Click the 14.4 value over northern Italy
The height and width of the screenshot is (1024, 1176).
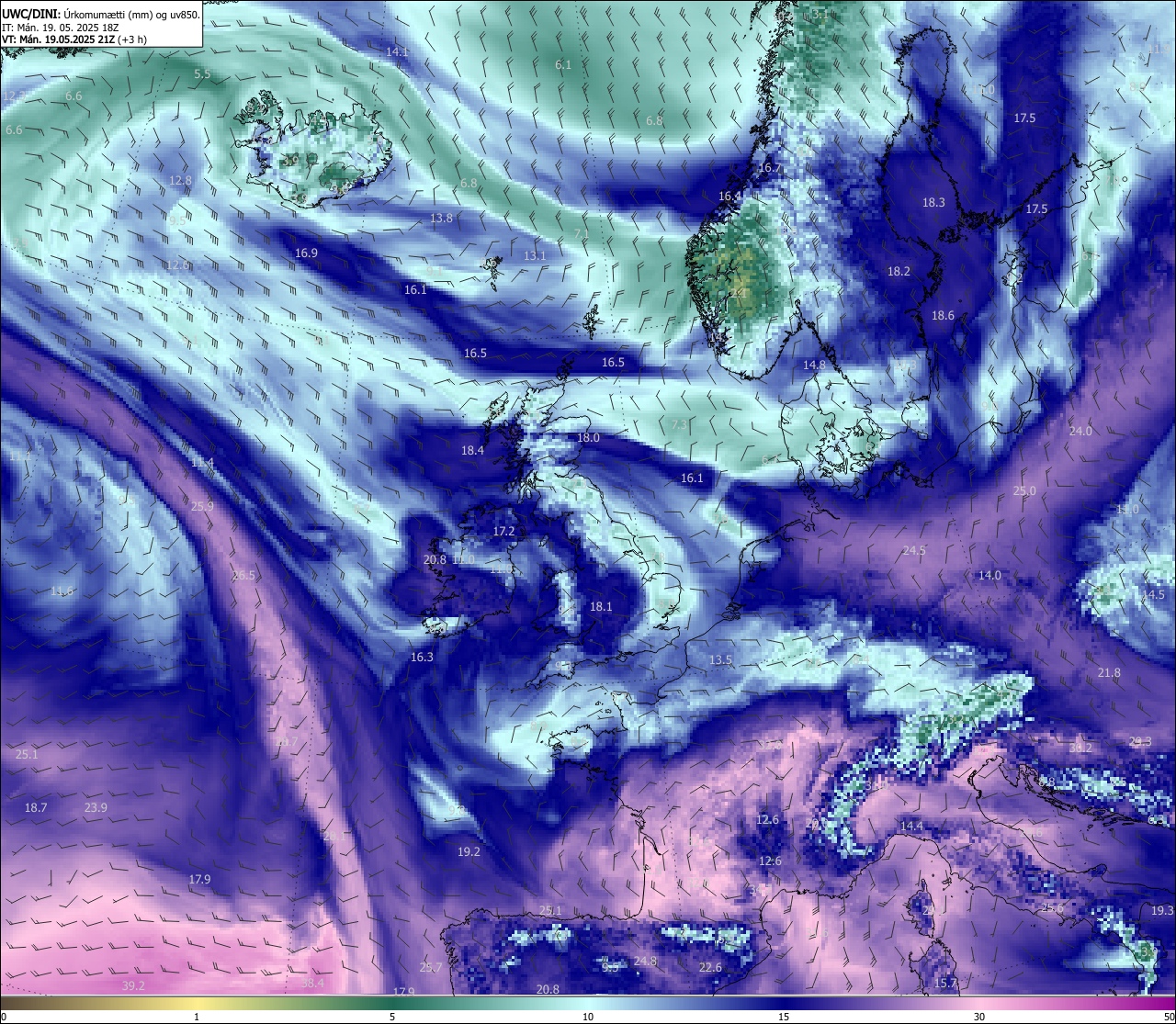[x=911, y=826]
